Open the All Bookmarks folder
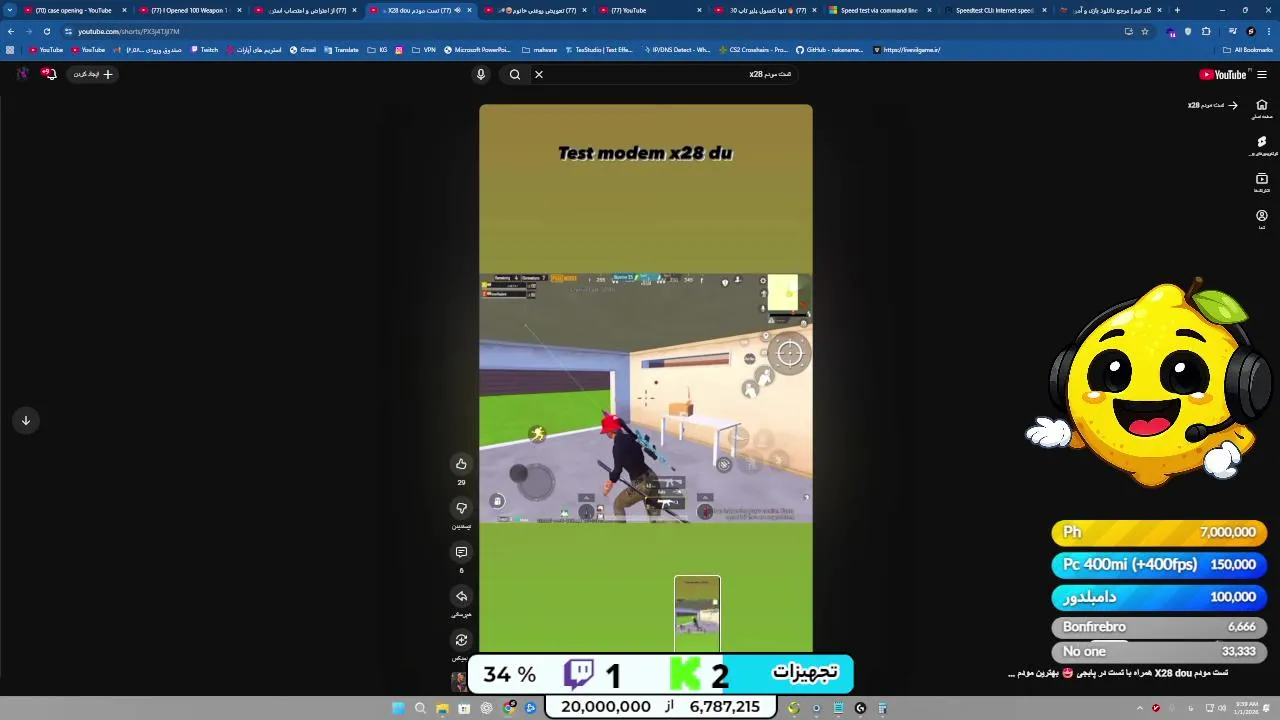The width and height of the screenshot is (1280, 720). click(x=1247, y=49)
